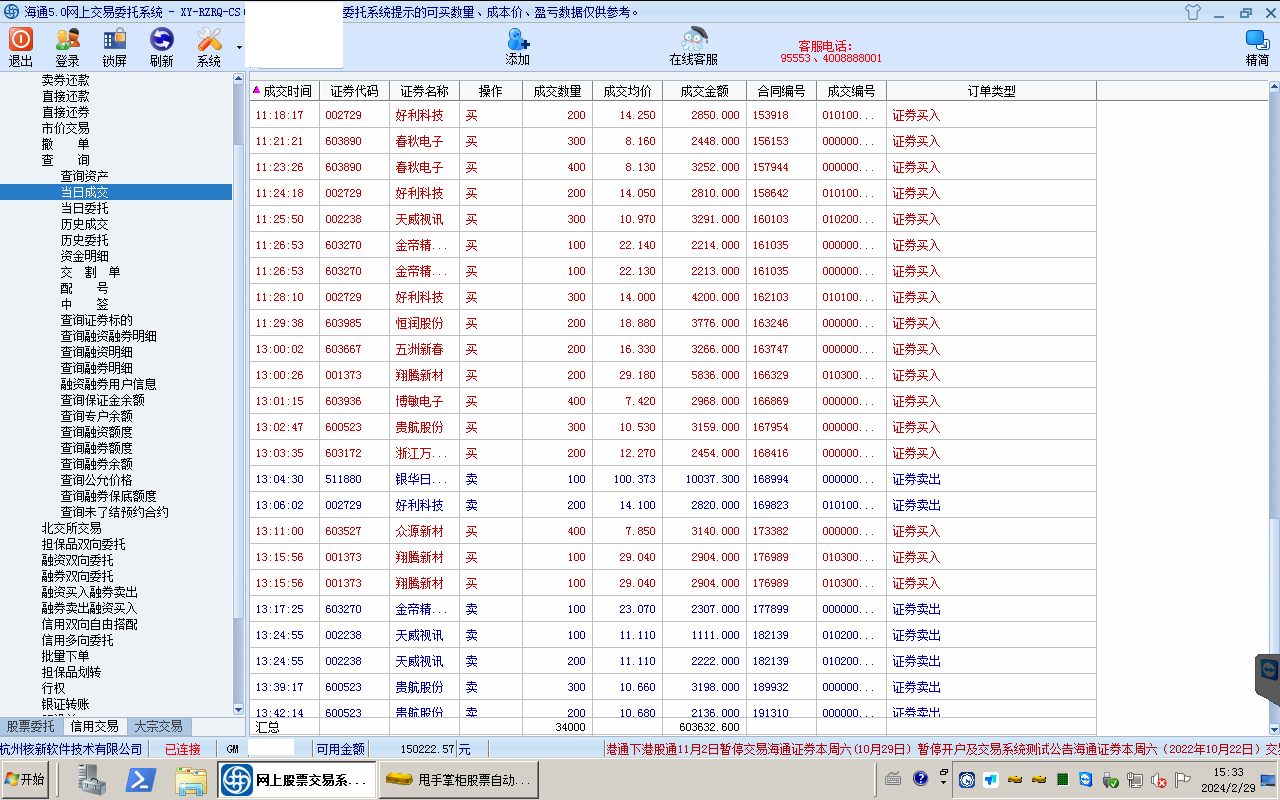Select 北交所交易 in the left menu
Viewport: 1280px width, 800px height.
point(71,528)
